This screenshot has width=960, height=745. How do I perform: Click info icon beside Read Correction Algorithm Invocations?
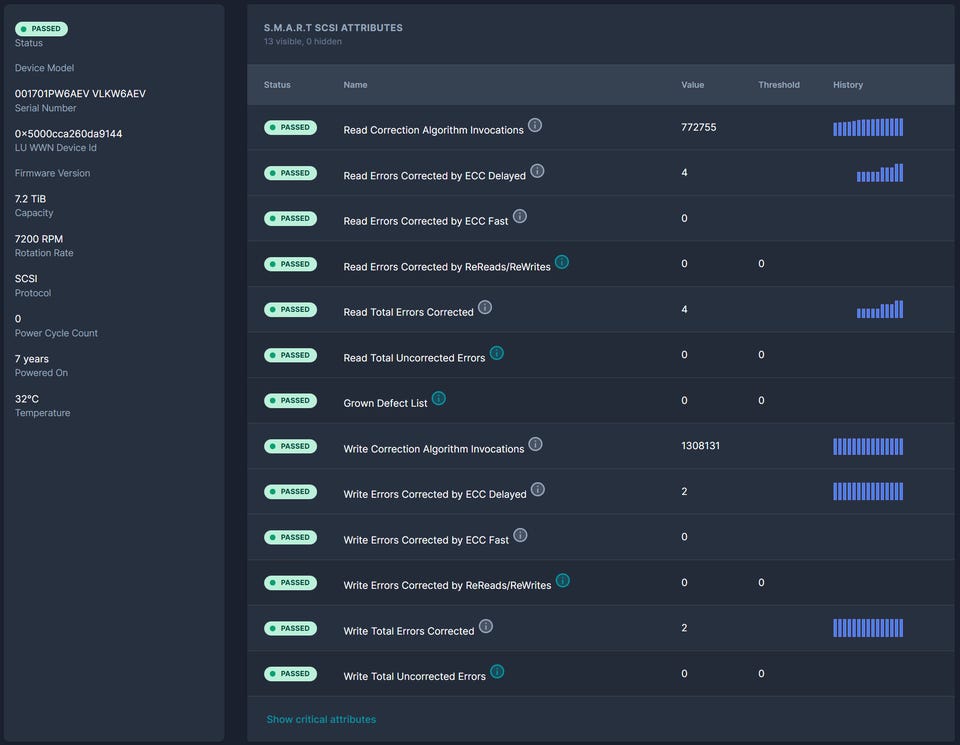pos(535,125)
